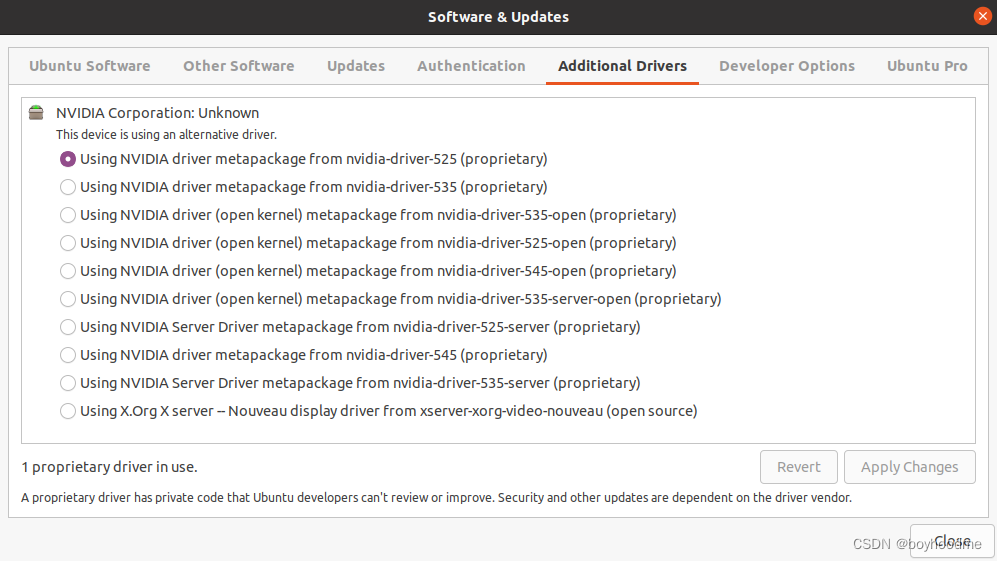Go to the Updates tab
The height and width of the screenshot is (561, 997).
[356, 66]
